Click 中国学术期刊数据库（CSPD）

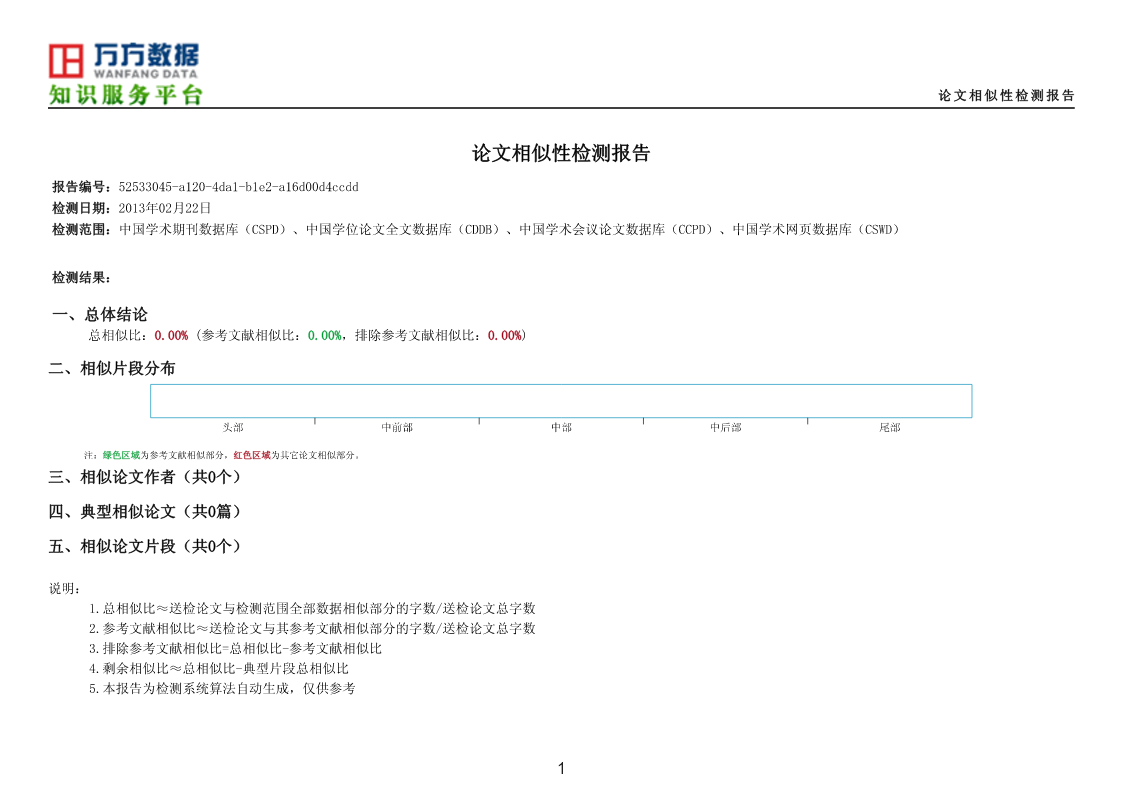click(x=203, y=230)
